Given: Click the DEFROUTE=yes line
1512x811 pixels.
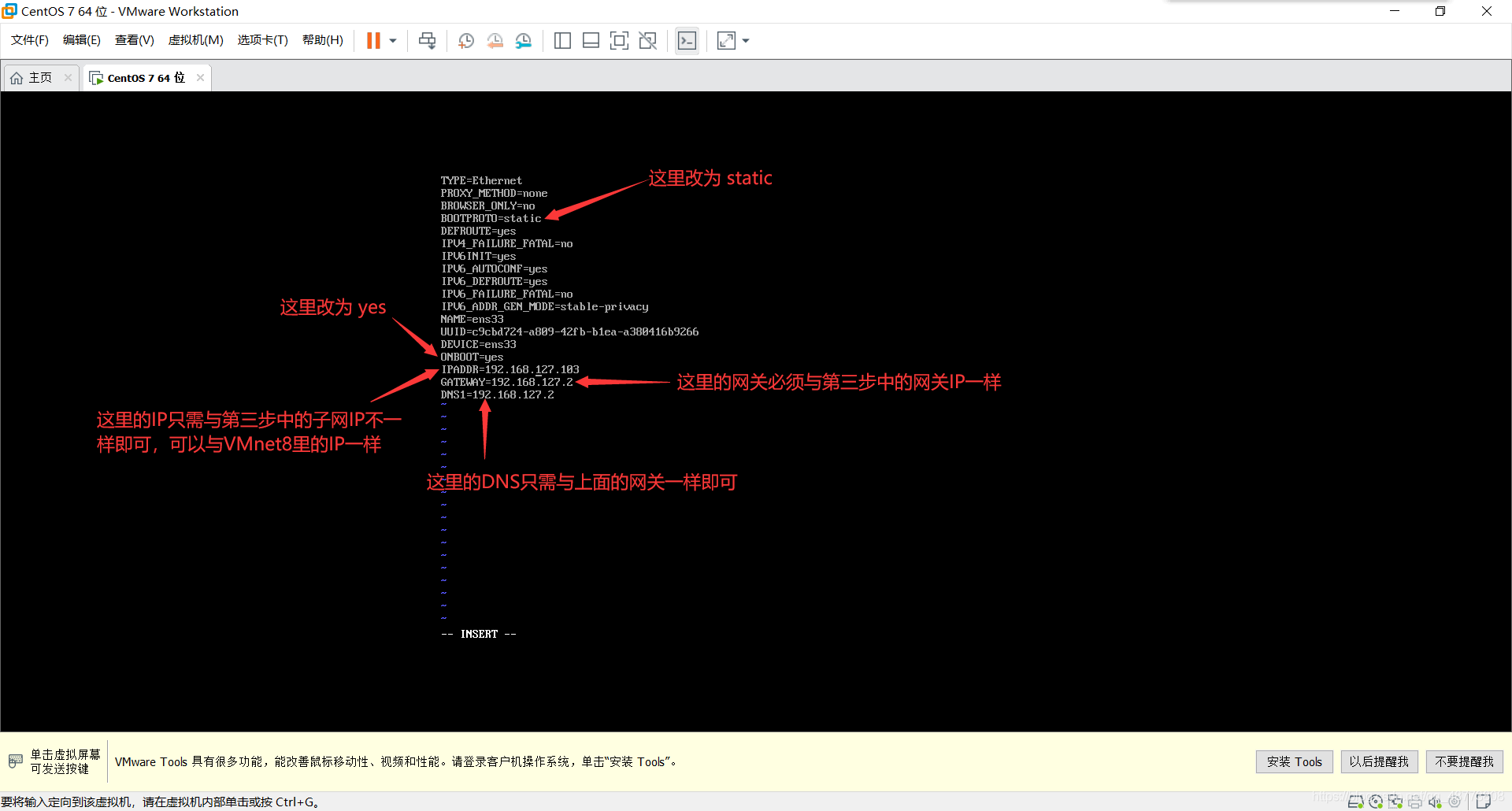Looking at the screenshot, I should click(x=478, y=231).
